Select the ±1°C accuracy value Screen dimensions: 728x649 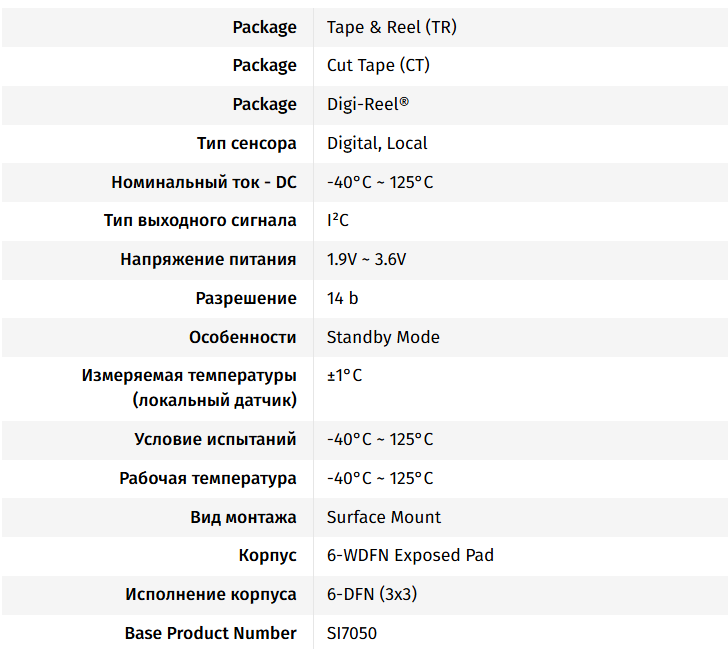point(344,376)
